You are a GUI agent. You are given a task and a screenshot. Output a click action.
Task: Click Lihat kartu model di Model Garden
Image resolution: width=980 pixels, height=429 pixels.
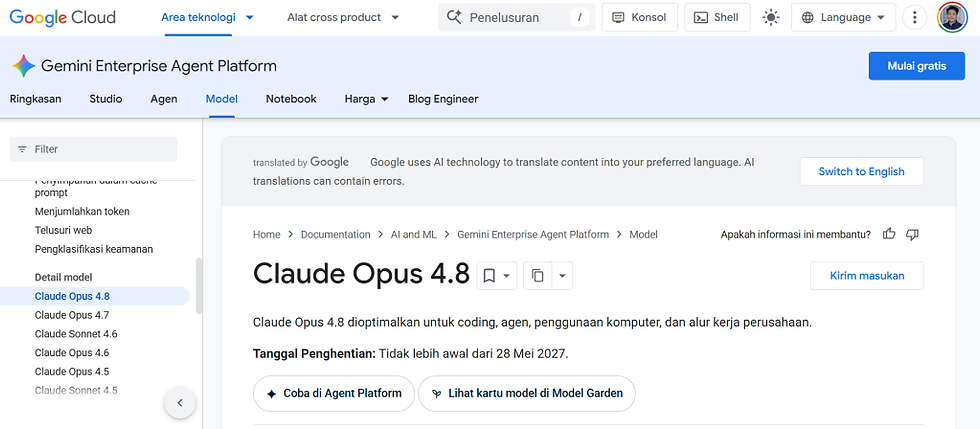(x=527, y=393)
